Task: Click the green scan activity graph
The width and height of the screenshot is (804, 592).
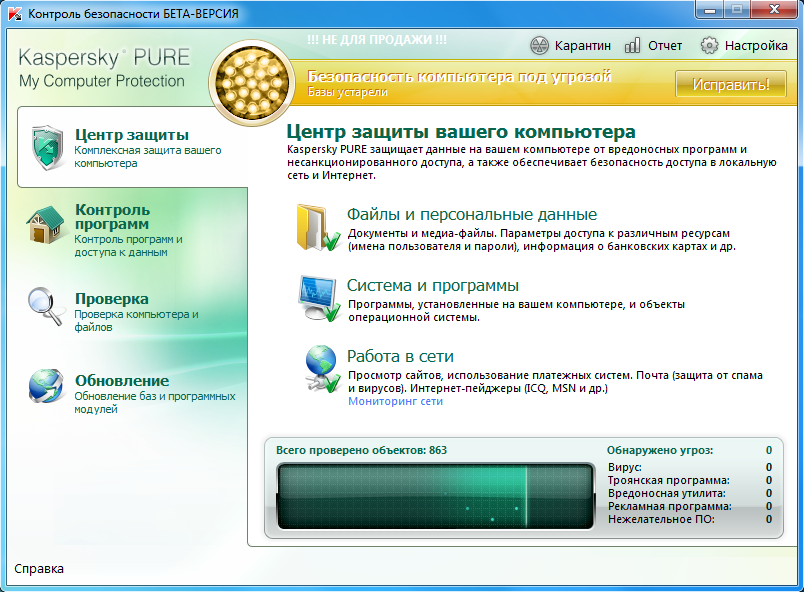Action: [435, 496]
